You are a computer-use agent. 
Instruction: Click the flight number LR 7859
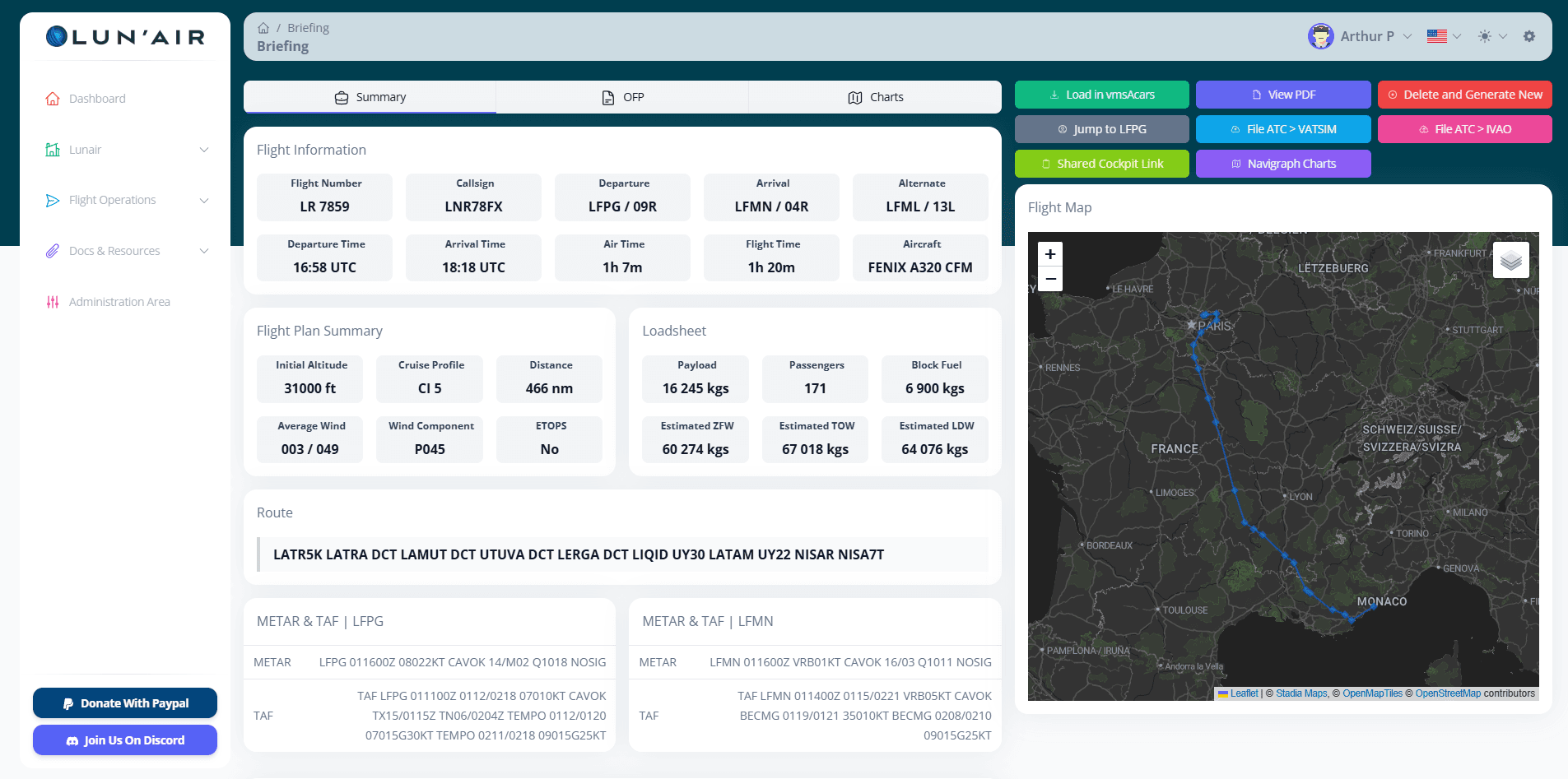324,206
